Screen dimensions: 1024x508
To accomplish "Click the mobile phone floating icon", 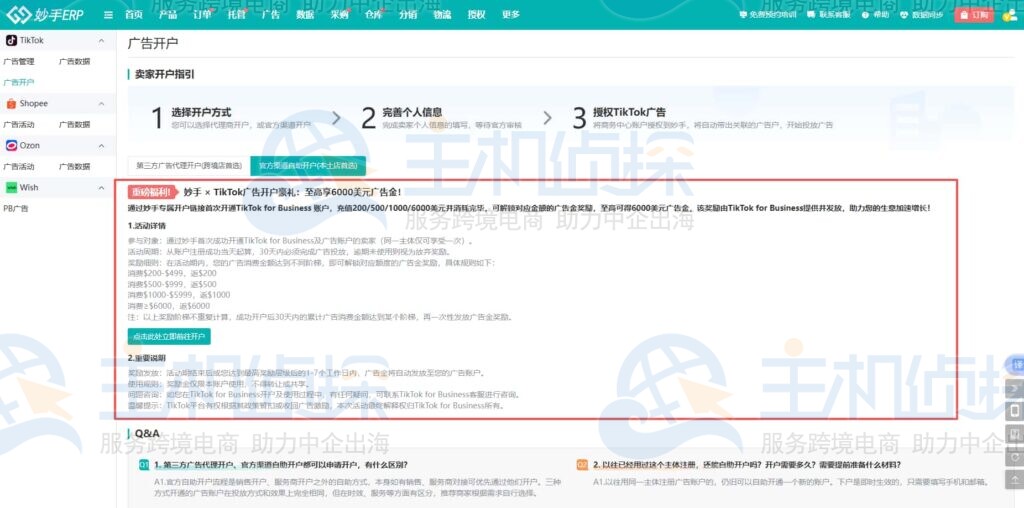I will pyautogui.click(x=1014, y=411).
